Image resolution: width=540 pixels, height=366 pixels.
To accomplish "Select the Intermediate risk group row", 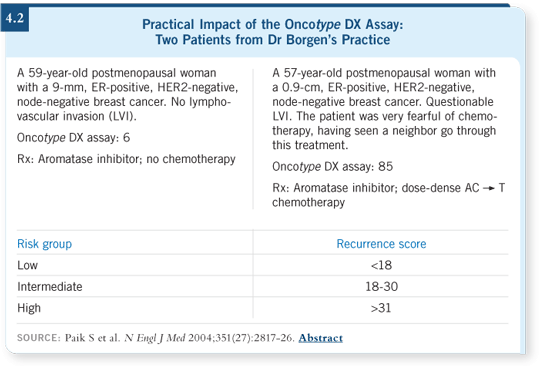I will pyautogui.click(x=262, y=286).
